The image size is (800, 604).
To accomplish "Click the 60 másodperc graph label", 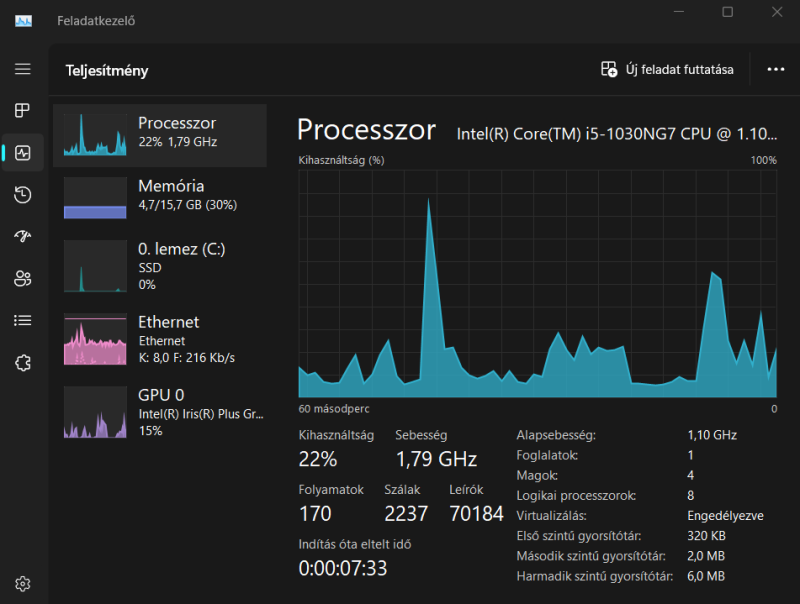I will (334, 409).
